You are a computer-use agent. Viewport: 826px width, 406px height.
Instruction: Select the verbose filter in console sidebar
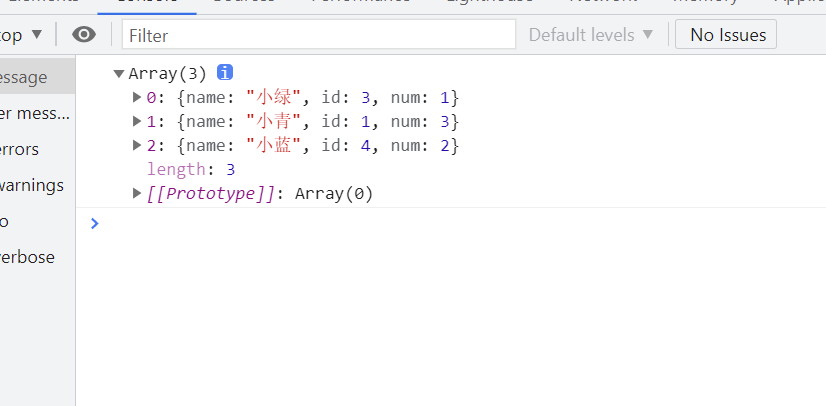click(x=27, y=257)
